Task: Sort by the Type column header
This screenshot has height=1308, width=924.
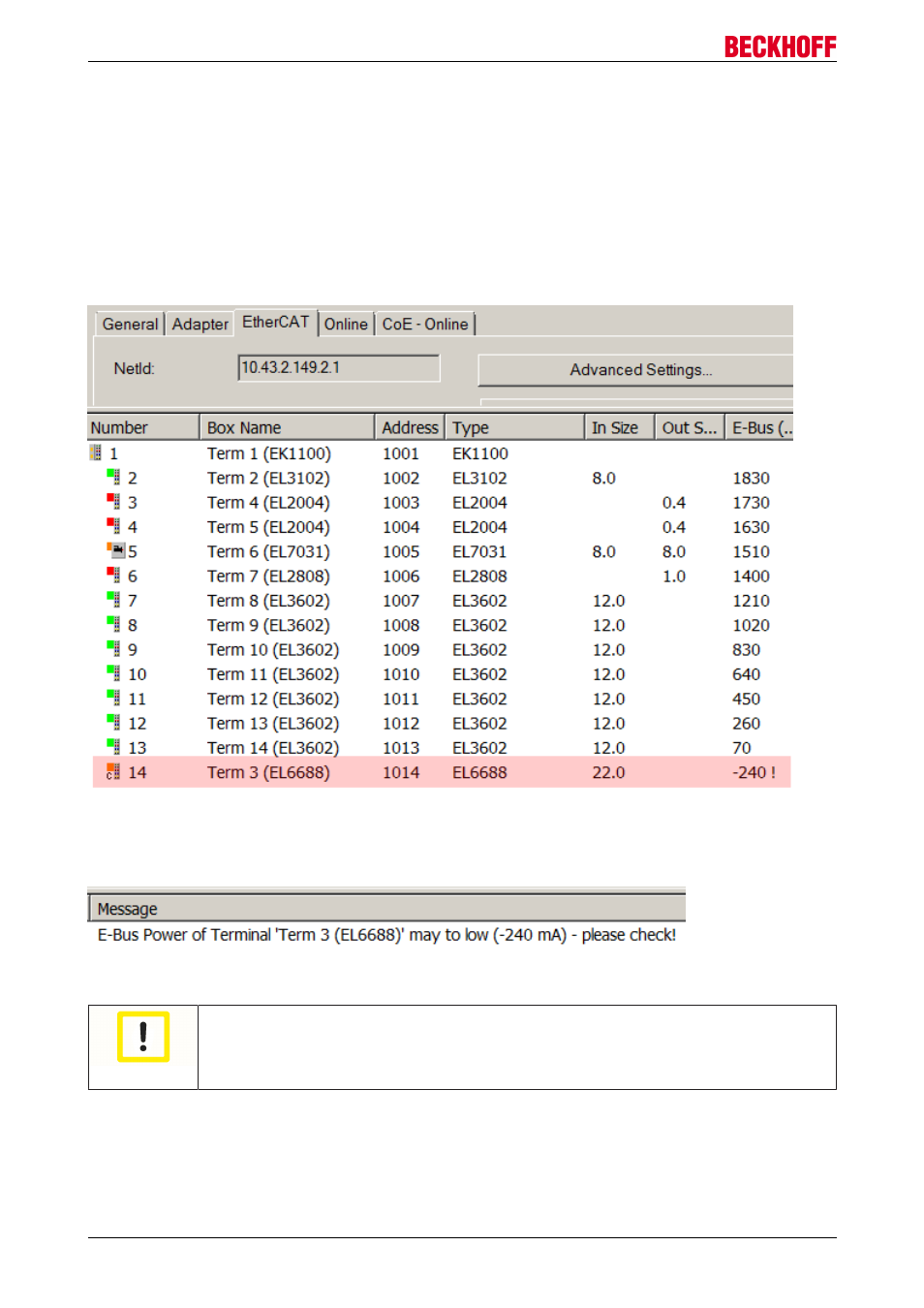Action: pyautogui.click(x=515, y=427)
